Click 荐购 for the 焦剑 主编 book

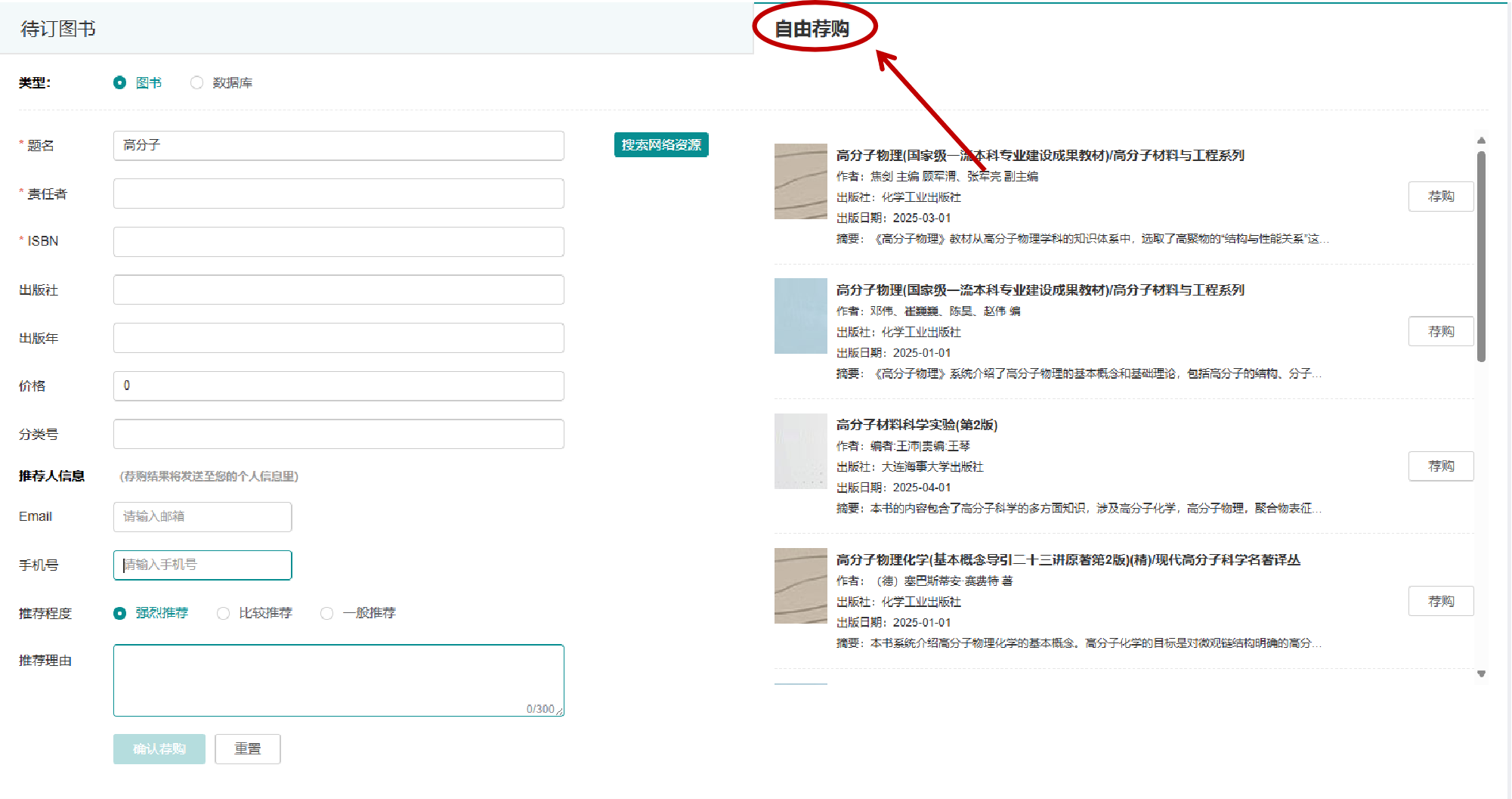pos(1440,197)
